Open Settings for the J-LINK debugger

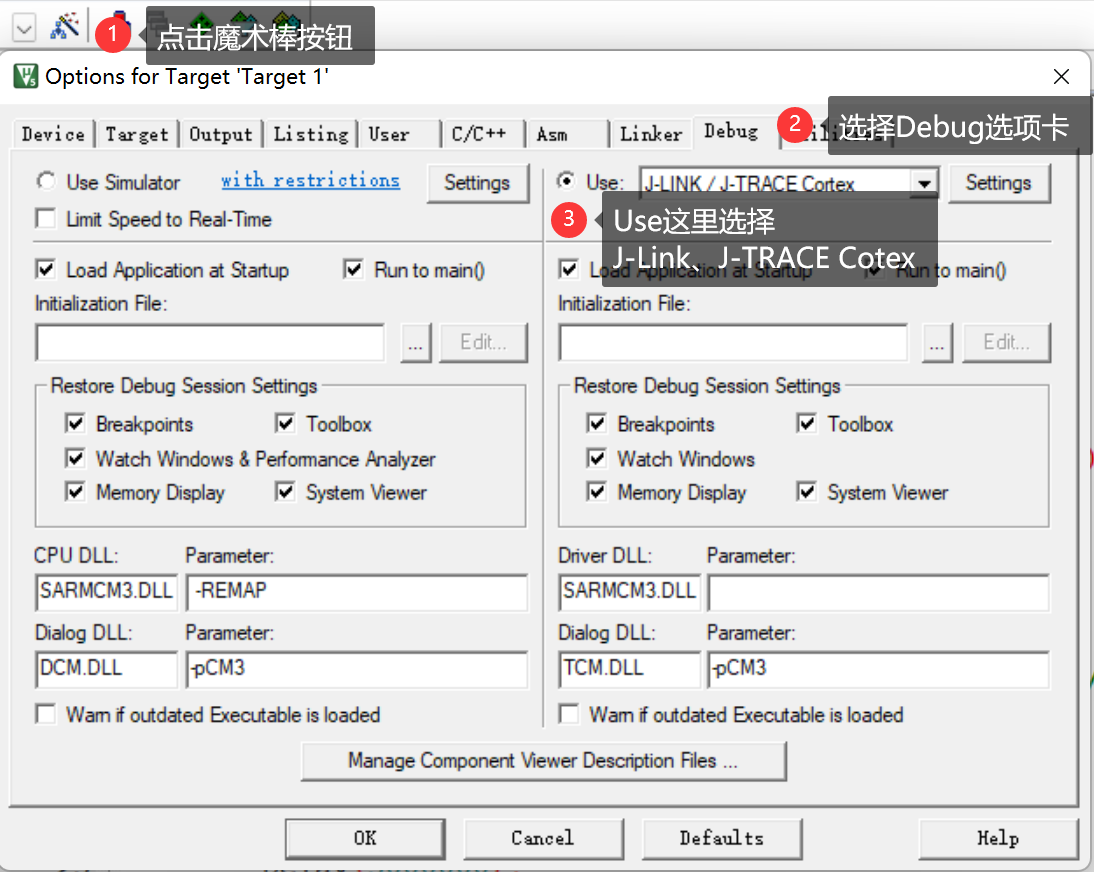(x=997, y=183)
